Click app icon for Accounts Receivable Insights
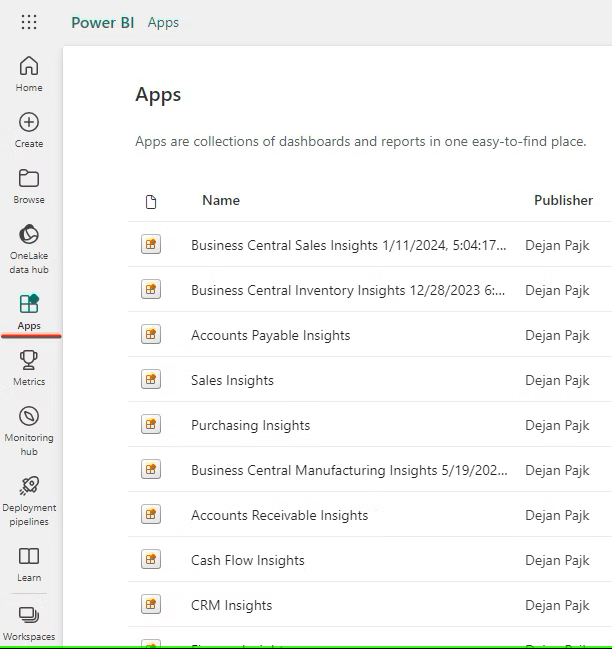612x649 pixels. (x=151, y=514)
